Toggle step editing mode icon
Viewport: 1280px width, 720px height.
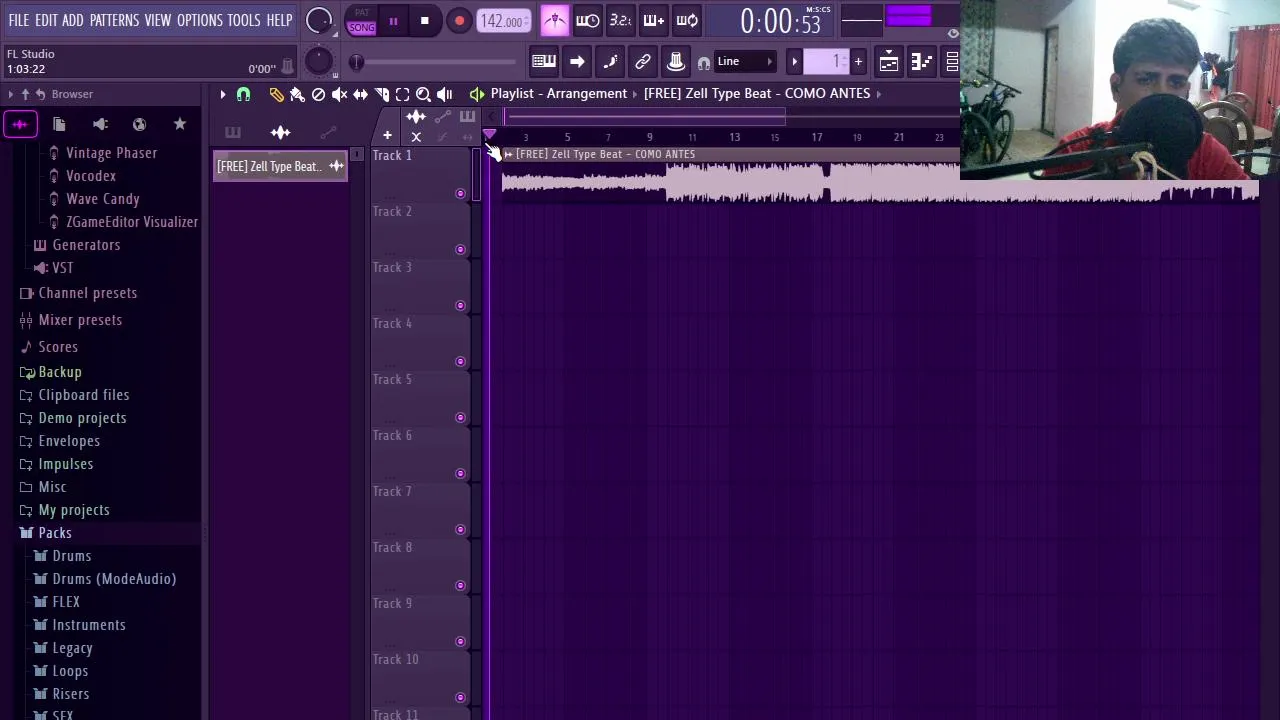(610, 62)
